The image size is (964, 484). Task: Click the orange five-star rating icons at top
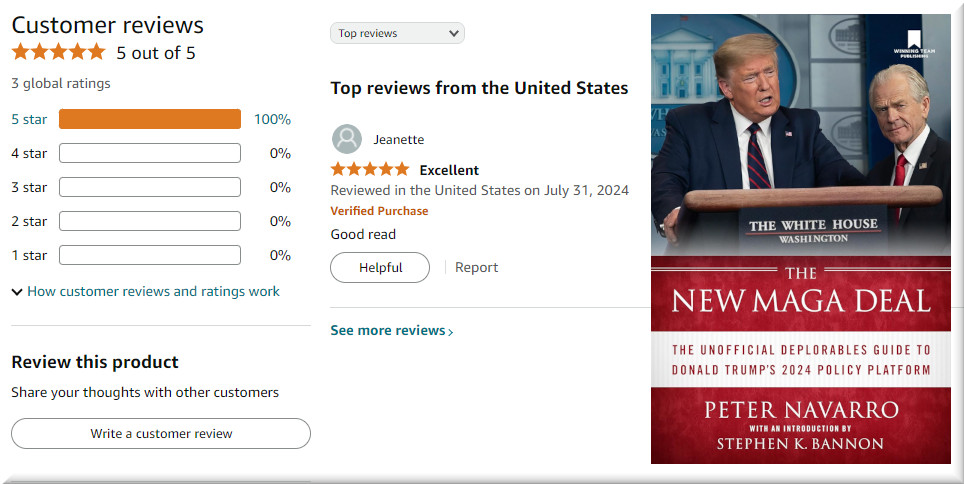click(x=58, y=52)
